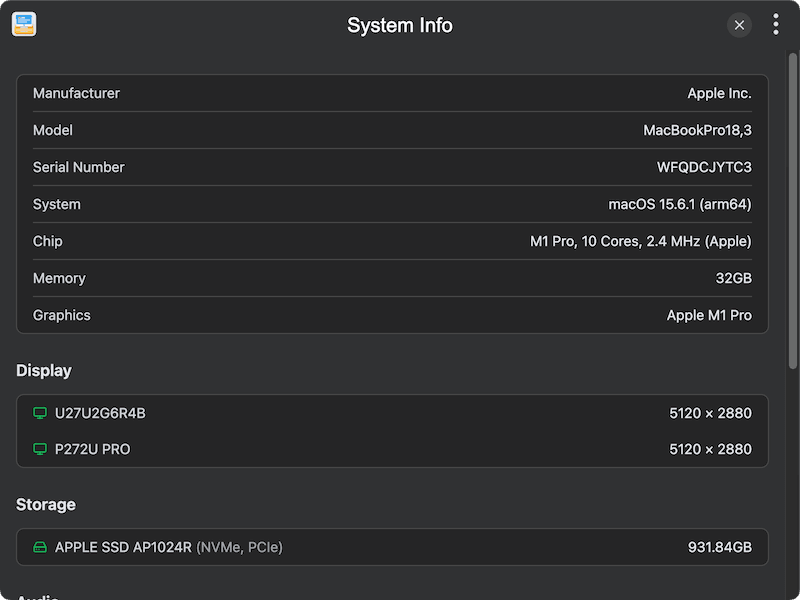
Task: Click the monitor icon beside P272U PRO
Action: click(x=40, y=449)
